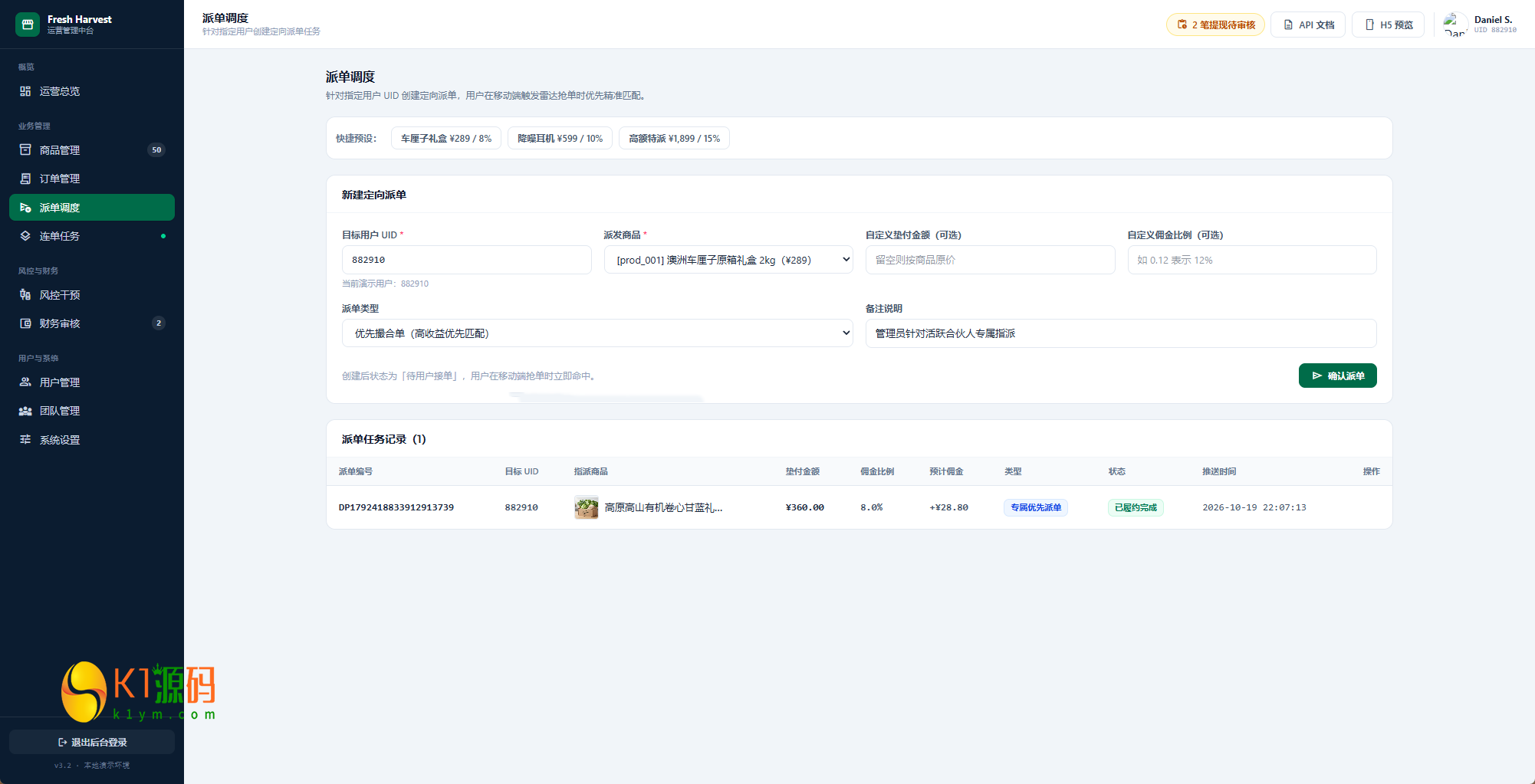
Task: Click dispatch number DP1792418833912913739
Action: [396, 507]
